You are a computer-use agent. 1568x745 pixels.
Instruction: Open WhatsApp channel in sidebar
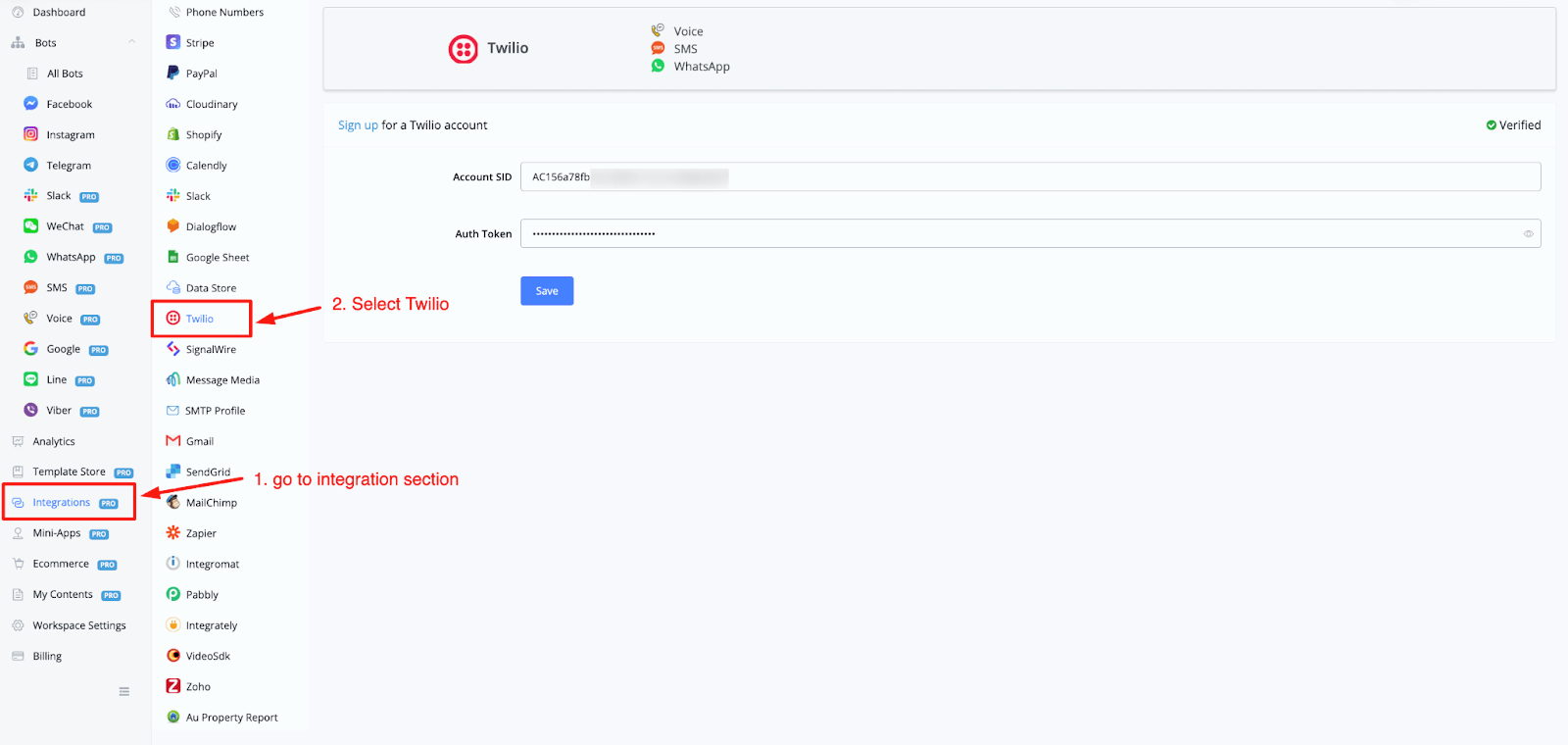click(x=71, y=257)
